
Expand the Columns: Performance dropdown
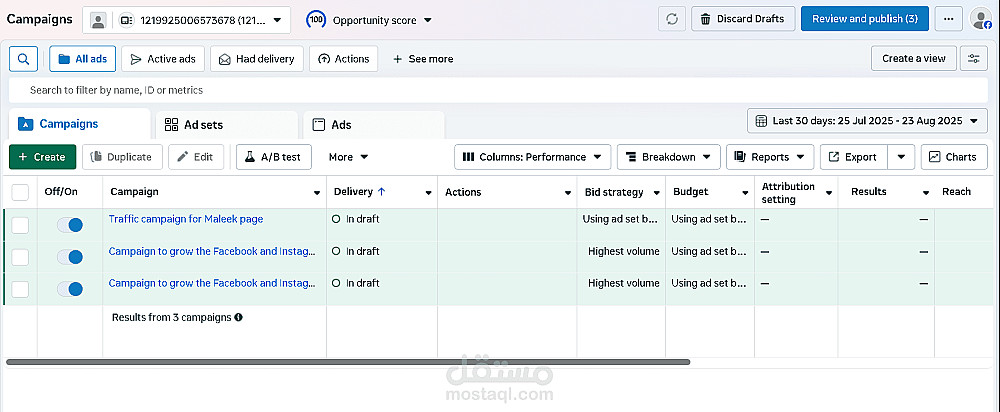click(533, 157)
